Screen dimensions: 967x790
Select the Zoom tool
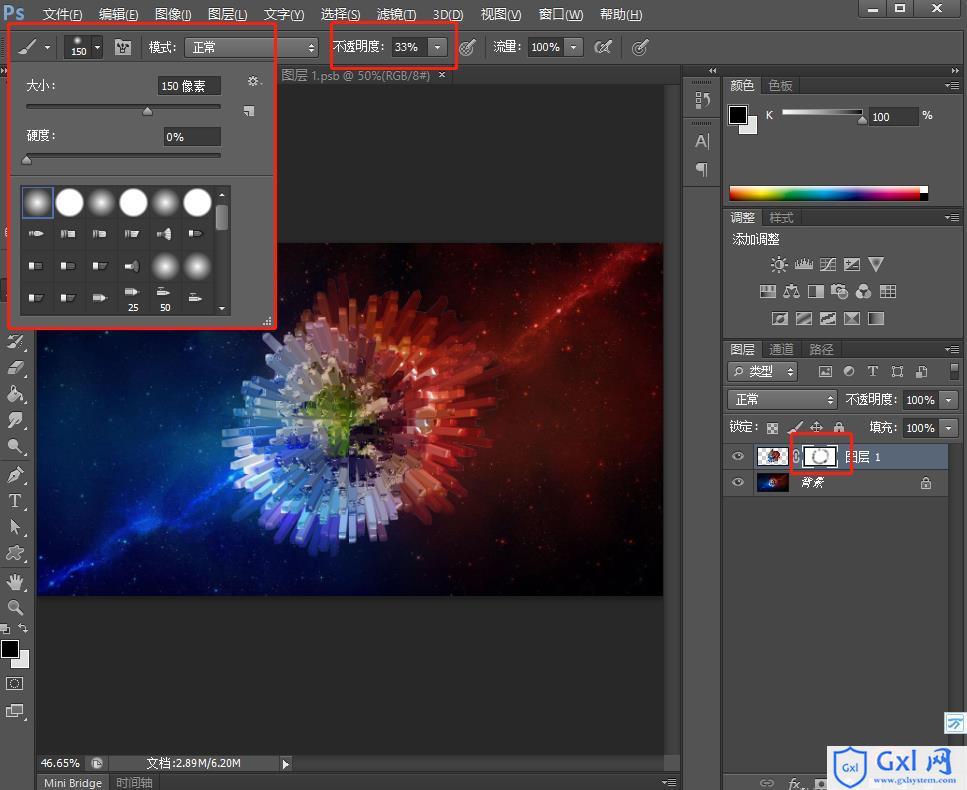point(15,607)
